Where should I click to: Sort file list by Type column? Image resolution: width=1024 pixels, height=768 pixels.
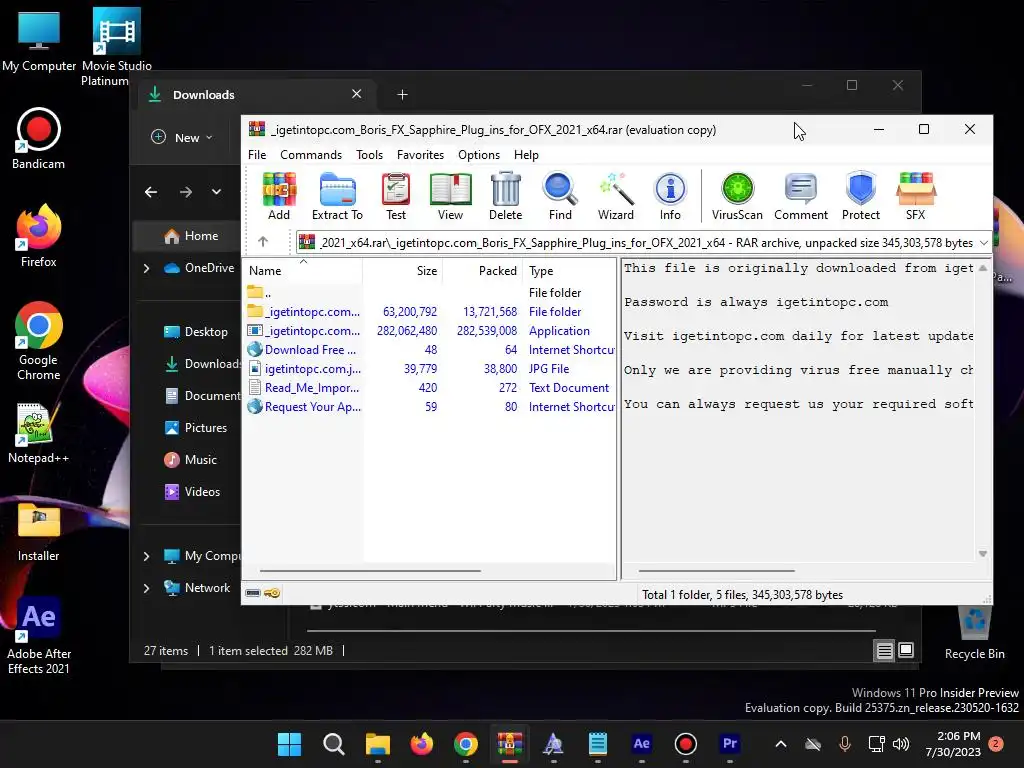tap(569, 270)
